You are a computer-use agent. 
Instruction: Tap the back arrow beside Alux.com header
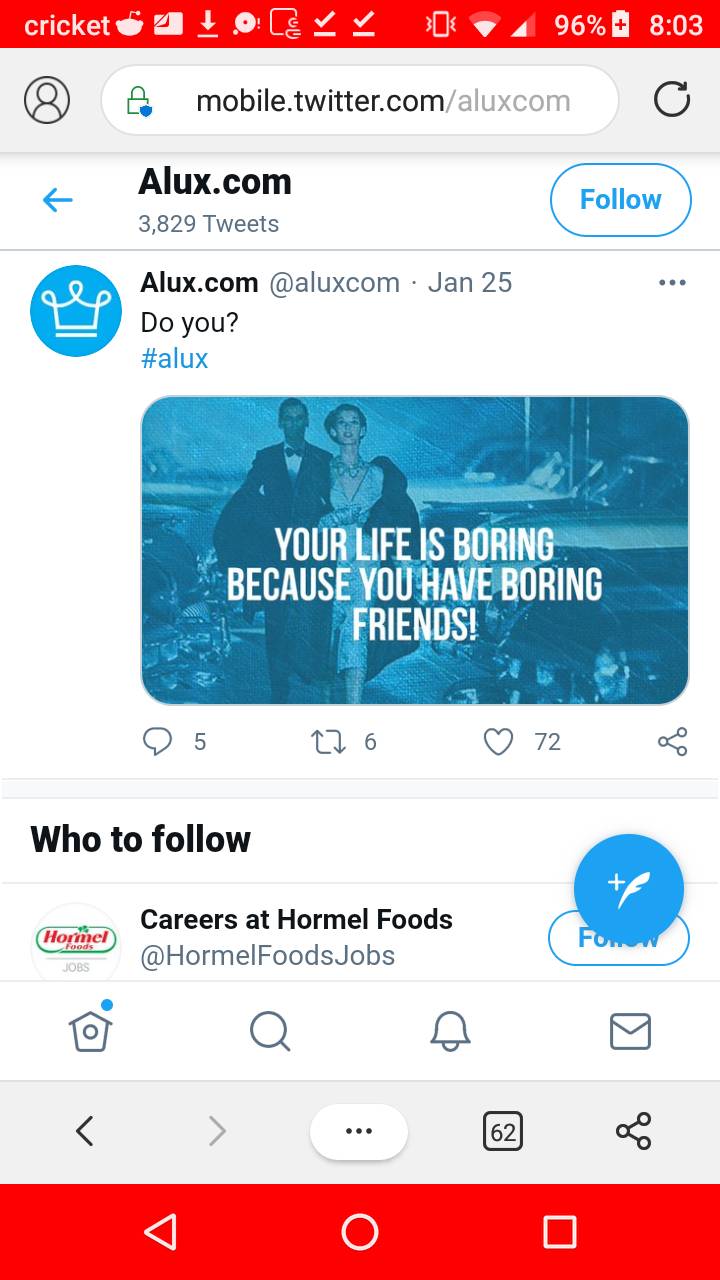58,200
